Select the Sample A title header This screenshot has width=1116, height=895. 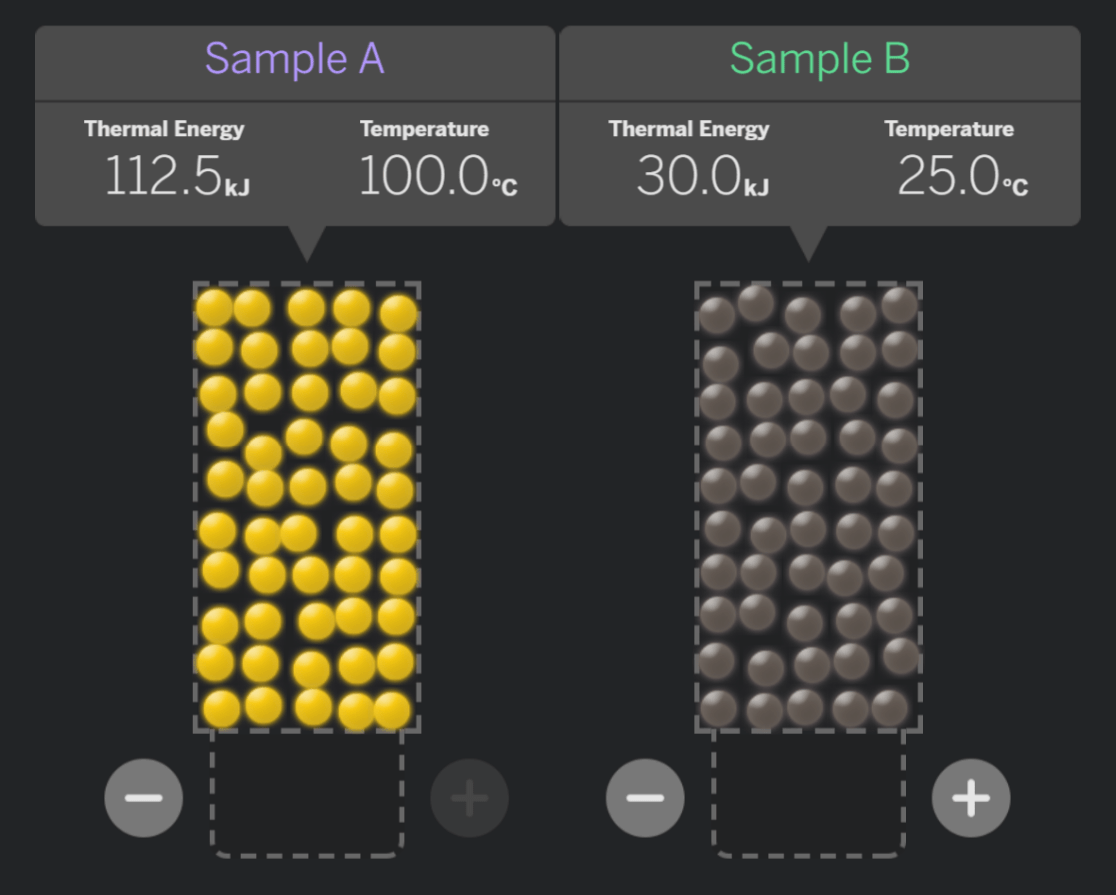[295, 58]
